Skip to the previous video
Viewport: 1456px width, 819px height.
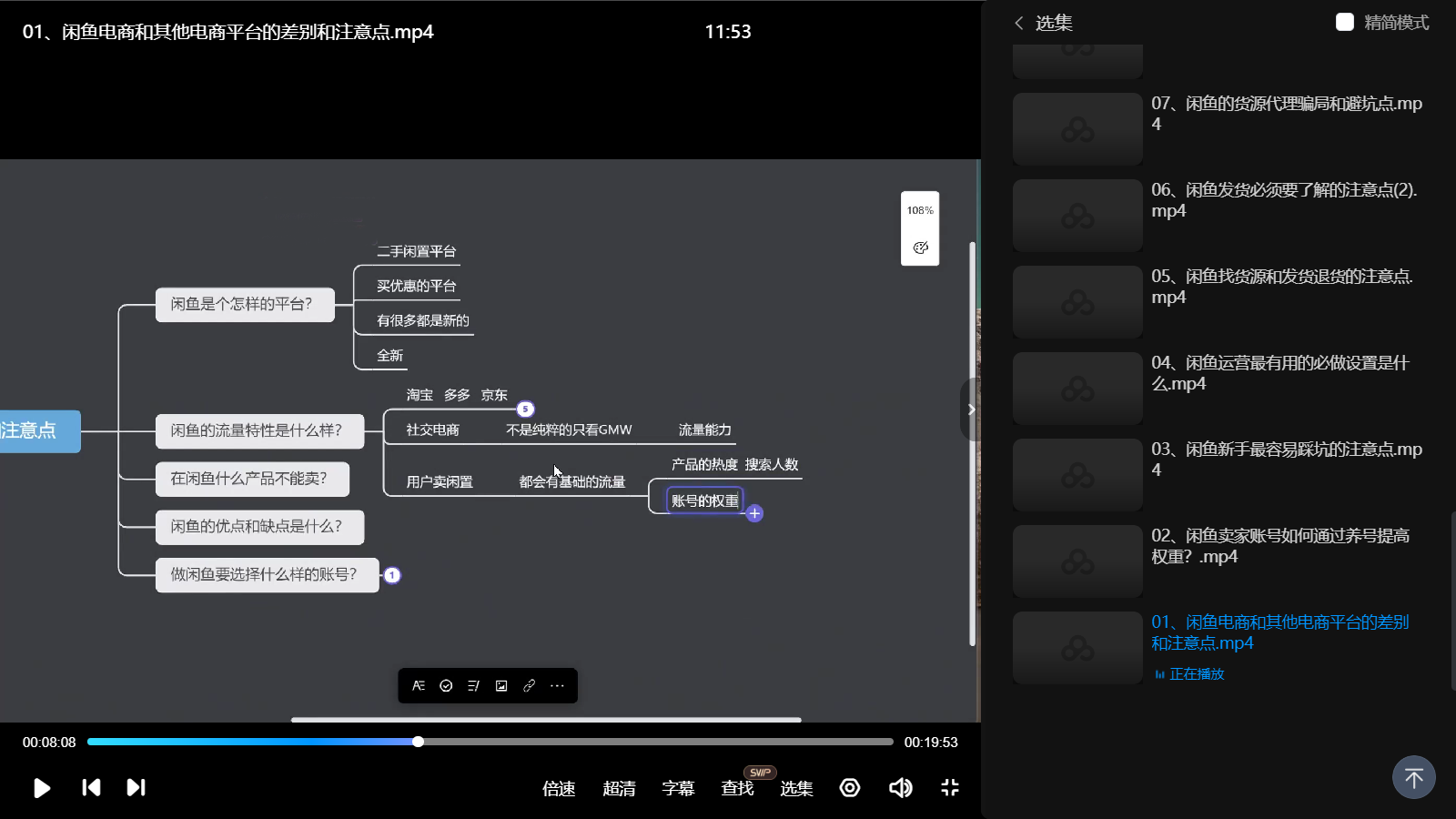91,788
